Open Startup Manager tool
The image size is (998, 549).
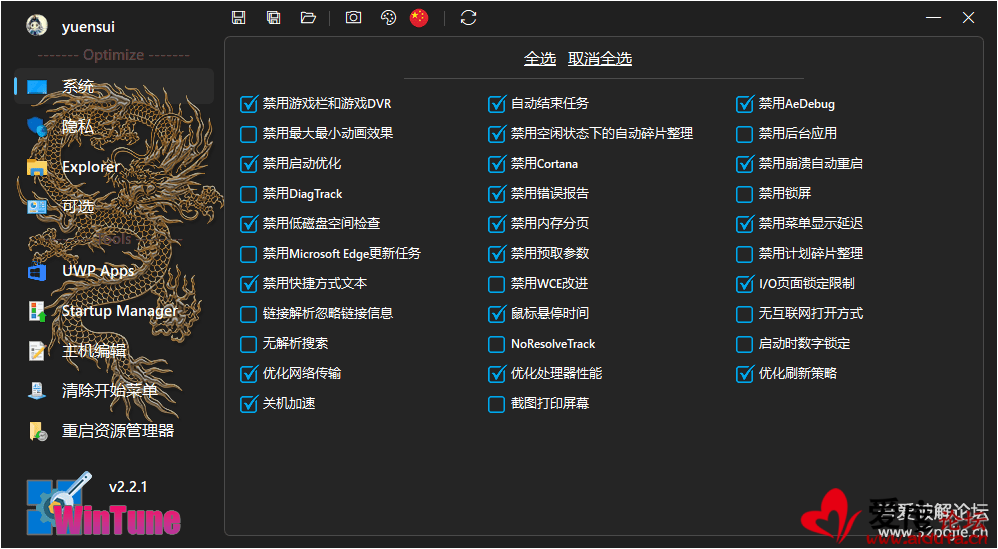coord(115,310)
